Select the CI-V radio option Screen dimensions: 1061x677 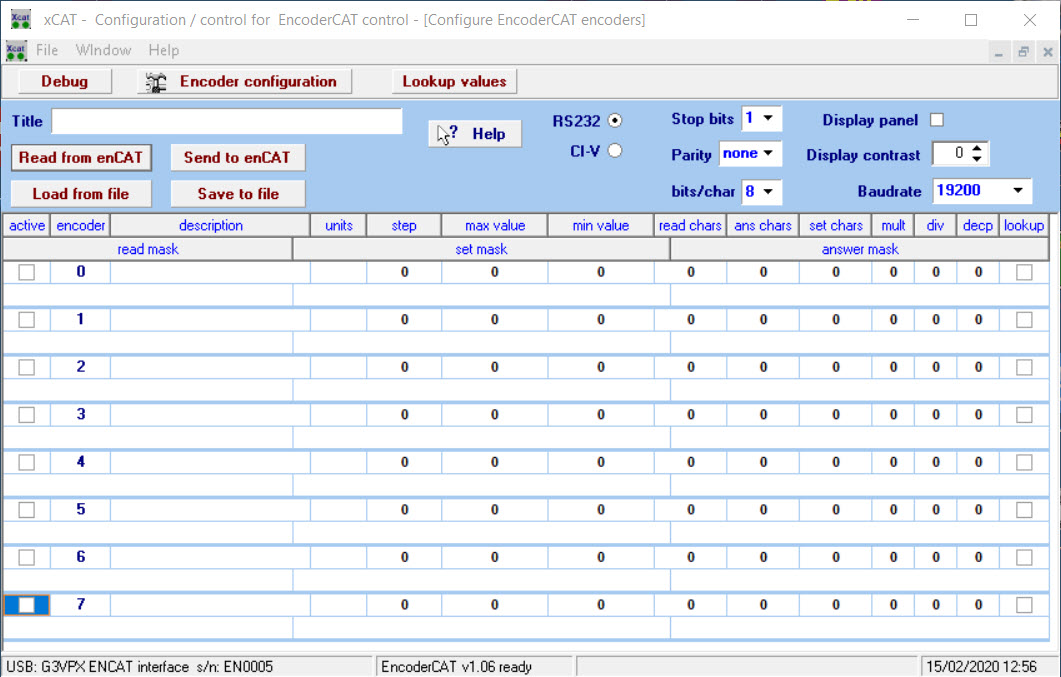tap(614, 150)
